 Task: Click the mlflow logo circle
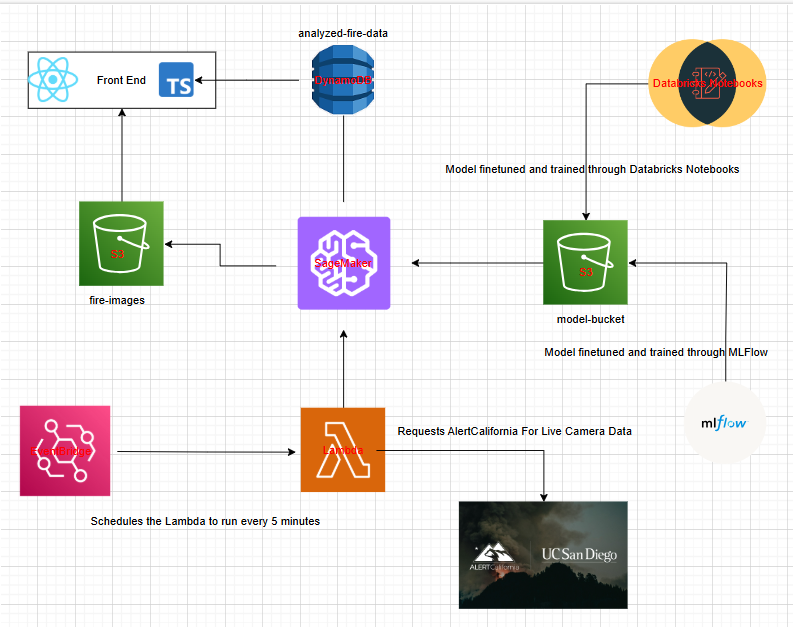725,423
